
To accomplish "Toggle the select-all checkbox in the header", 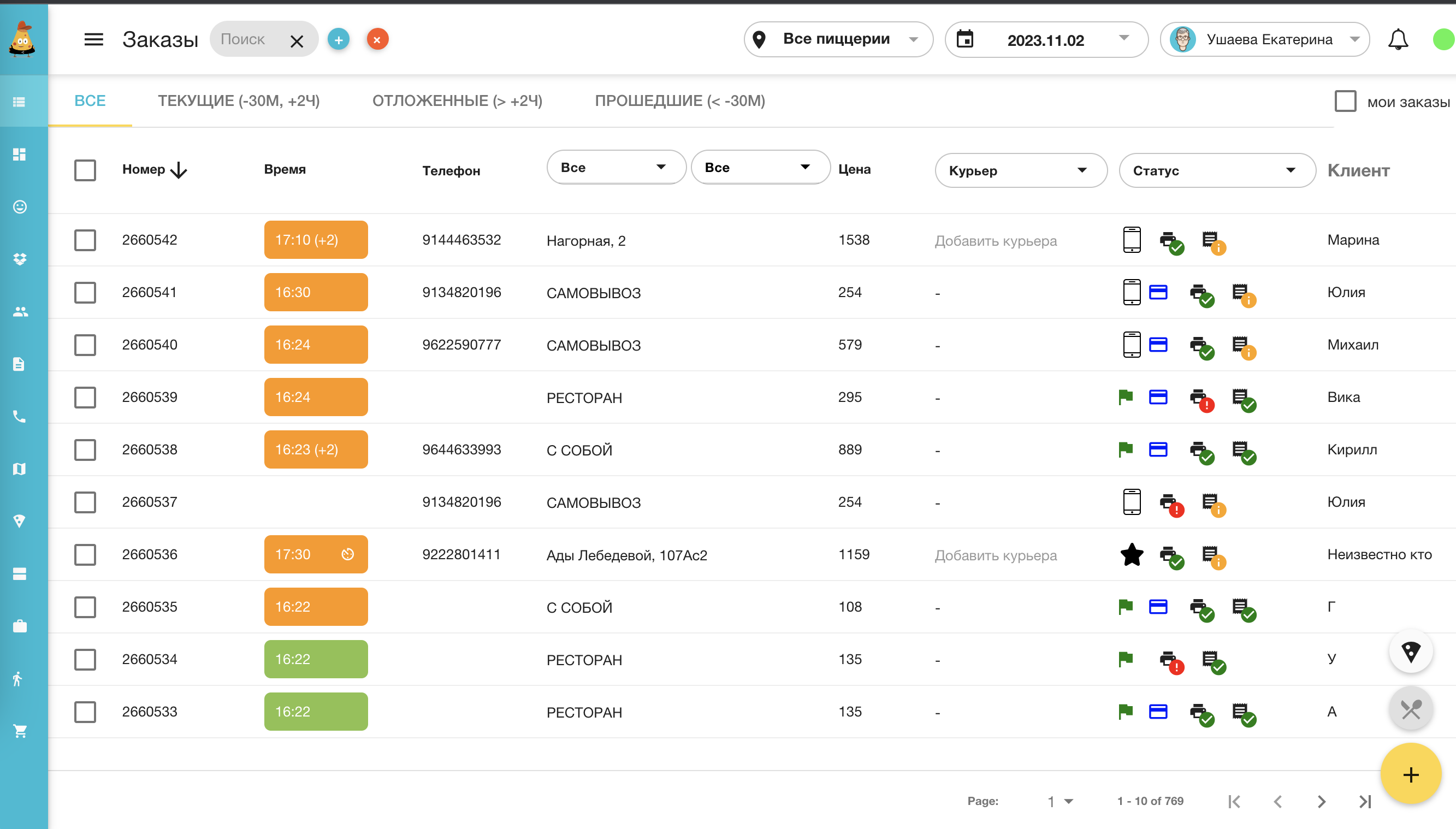I will pyautogui.click(x=85, y=170).
